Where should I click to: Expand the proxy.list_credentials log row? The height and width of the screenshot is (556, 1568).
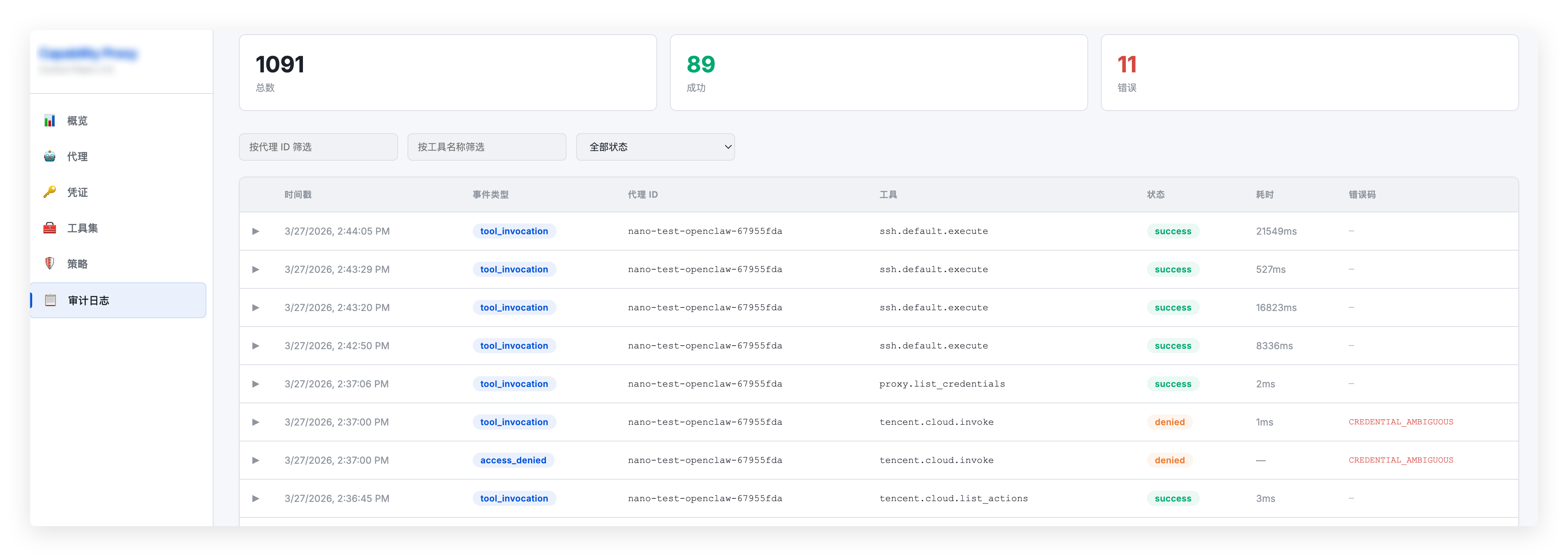point(256,384)
